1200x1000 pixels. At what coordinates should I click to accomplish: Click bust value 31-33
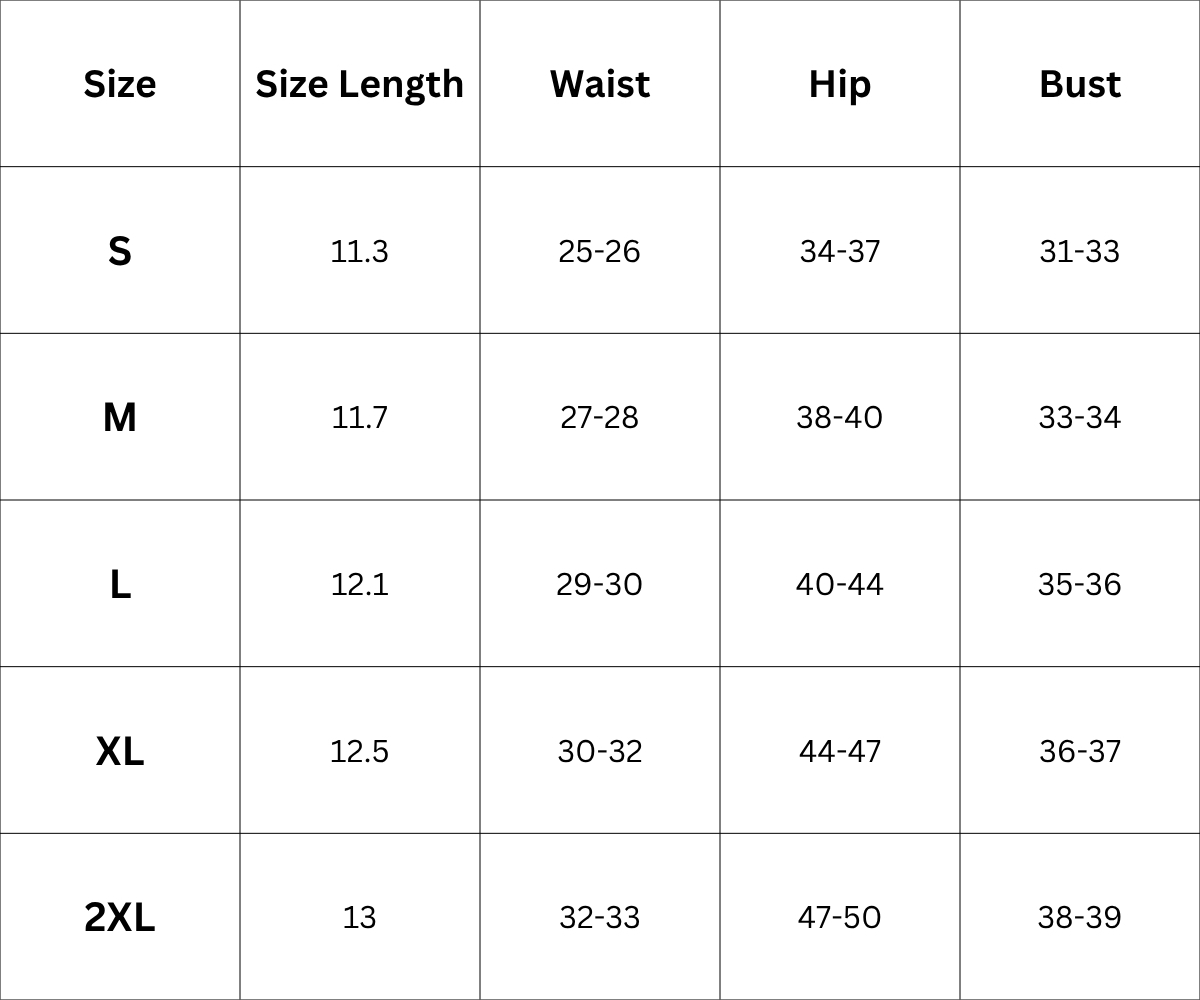(1079, 251)
